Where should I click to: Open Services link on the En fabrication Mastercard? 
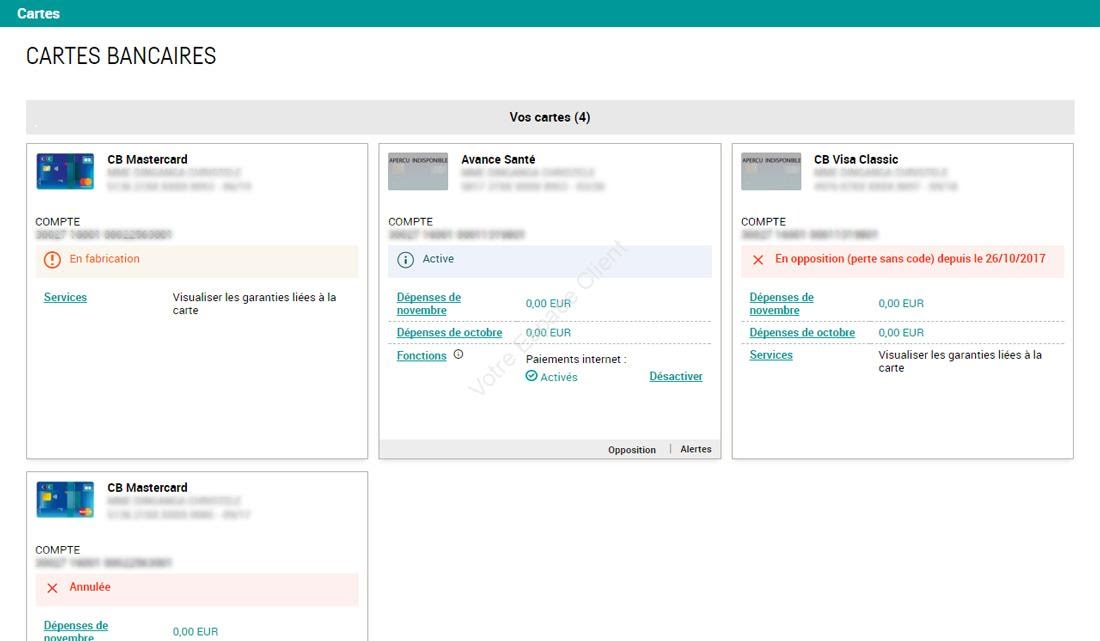(65, 297)
